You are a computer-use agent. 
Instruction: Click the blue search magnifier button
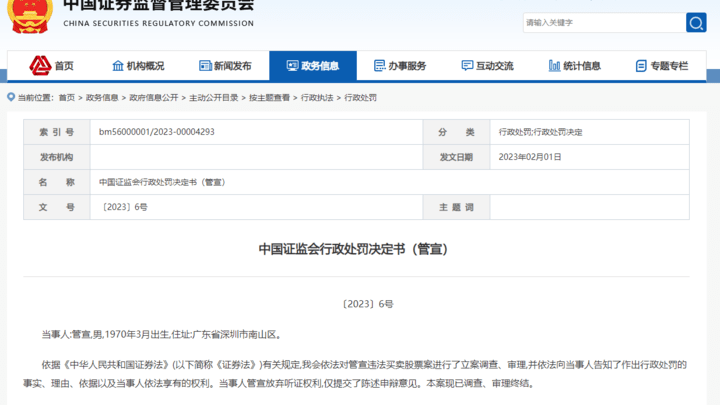click(x=696, y=22)
